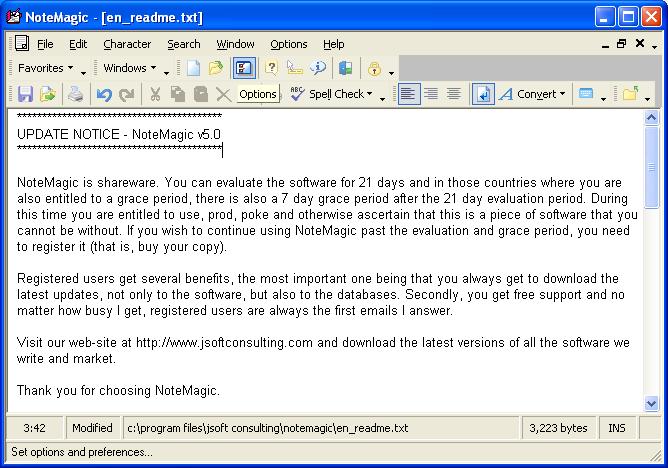The image size is (668, 468).
Task: Click the info speech bubble icon
Action: tap(318, 68)
